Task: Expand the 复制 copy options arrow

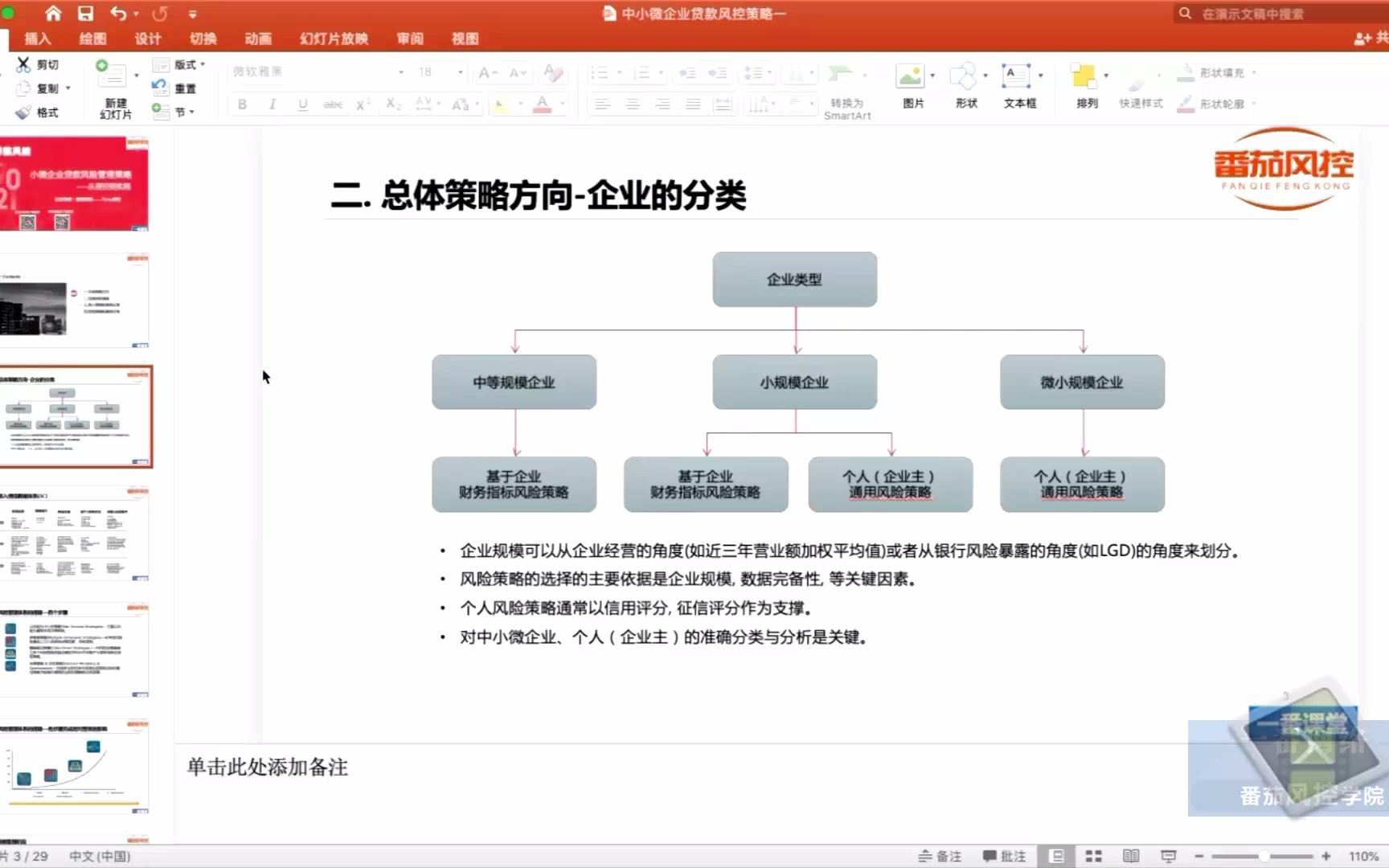Action: (x=68, y=88)
